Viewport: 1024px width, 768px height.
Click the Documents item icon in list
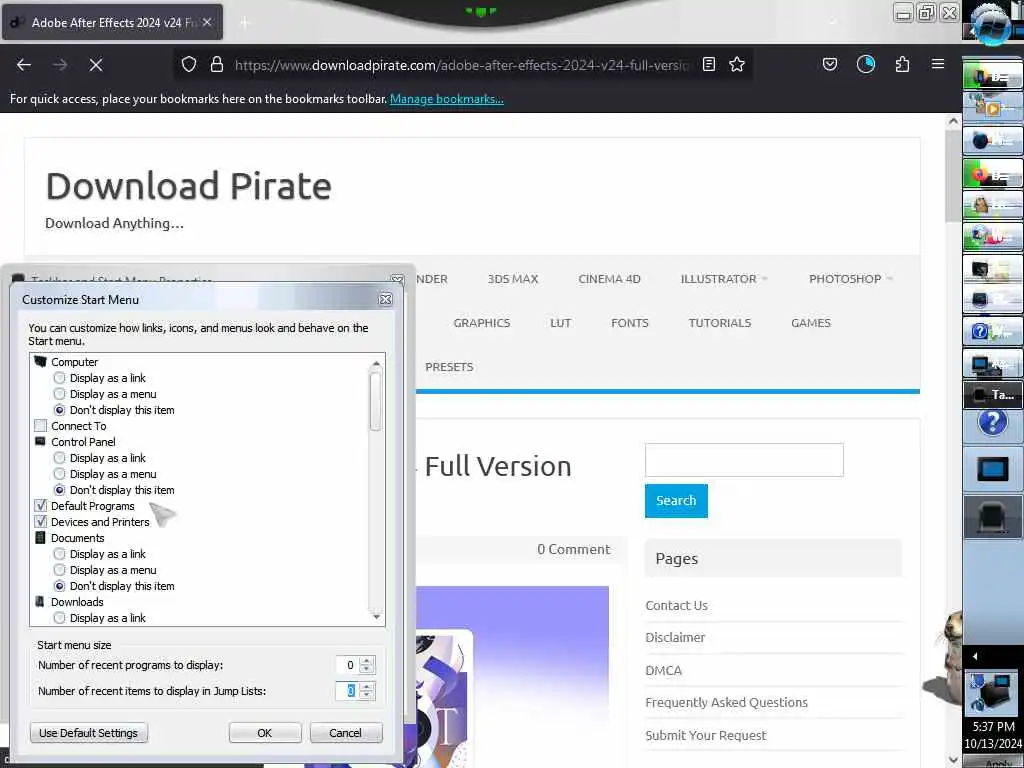[40, 537]
